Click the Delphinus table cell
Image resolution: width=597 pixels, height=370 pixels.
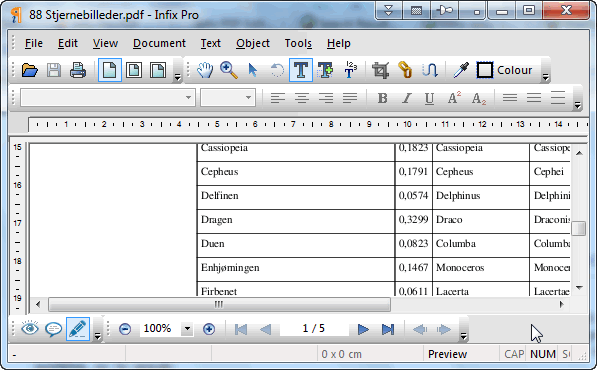(x=481, y=197)
